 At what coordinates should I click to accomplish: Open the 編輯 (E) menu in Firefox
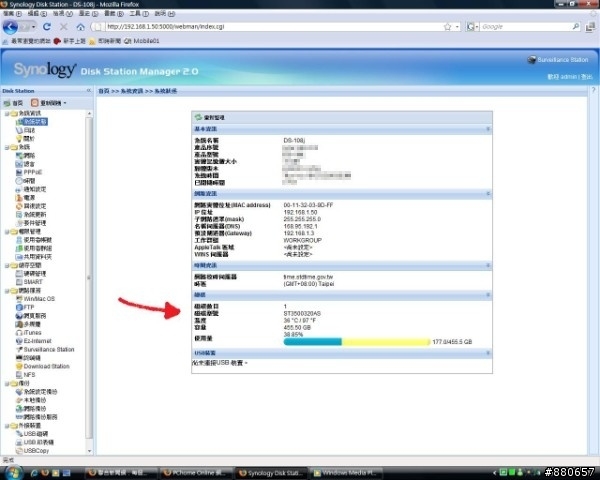pyautogui.click(x=37, y=13)
